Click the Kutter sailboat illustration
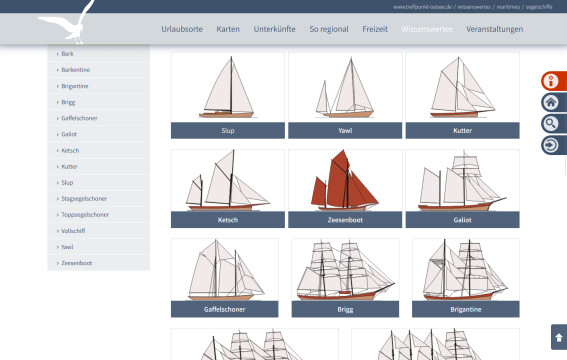This screenshot has height=360, width=567. (462, 87)
